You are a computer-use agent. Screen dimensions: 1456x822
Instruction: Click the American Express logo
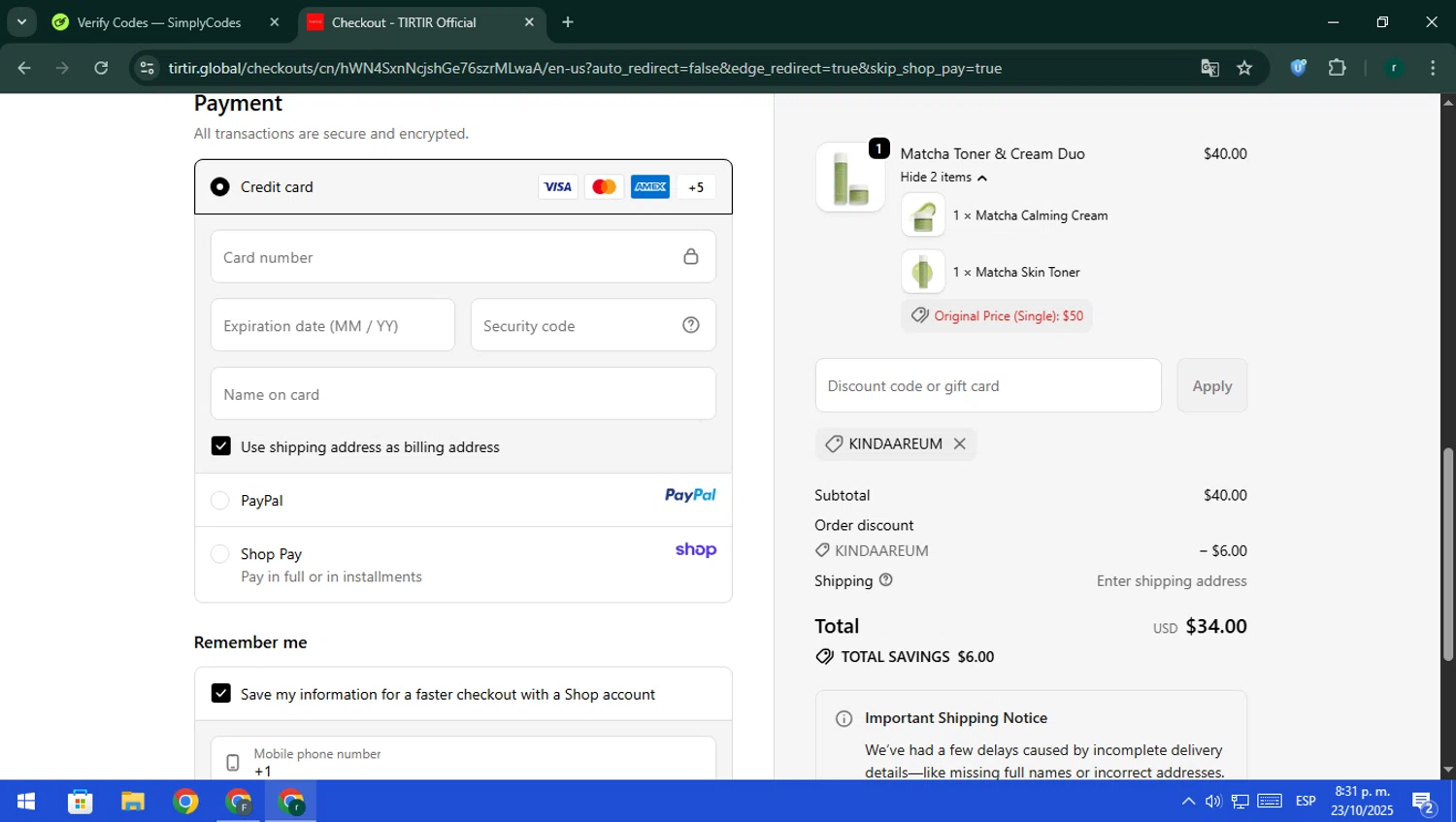pos(650,187)
